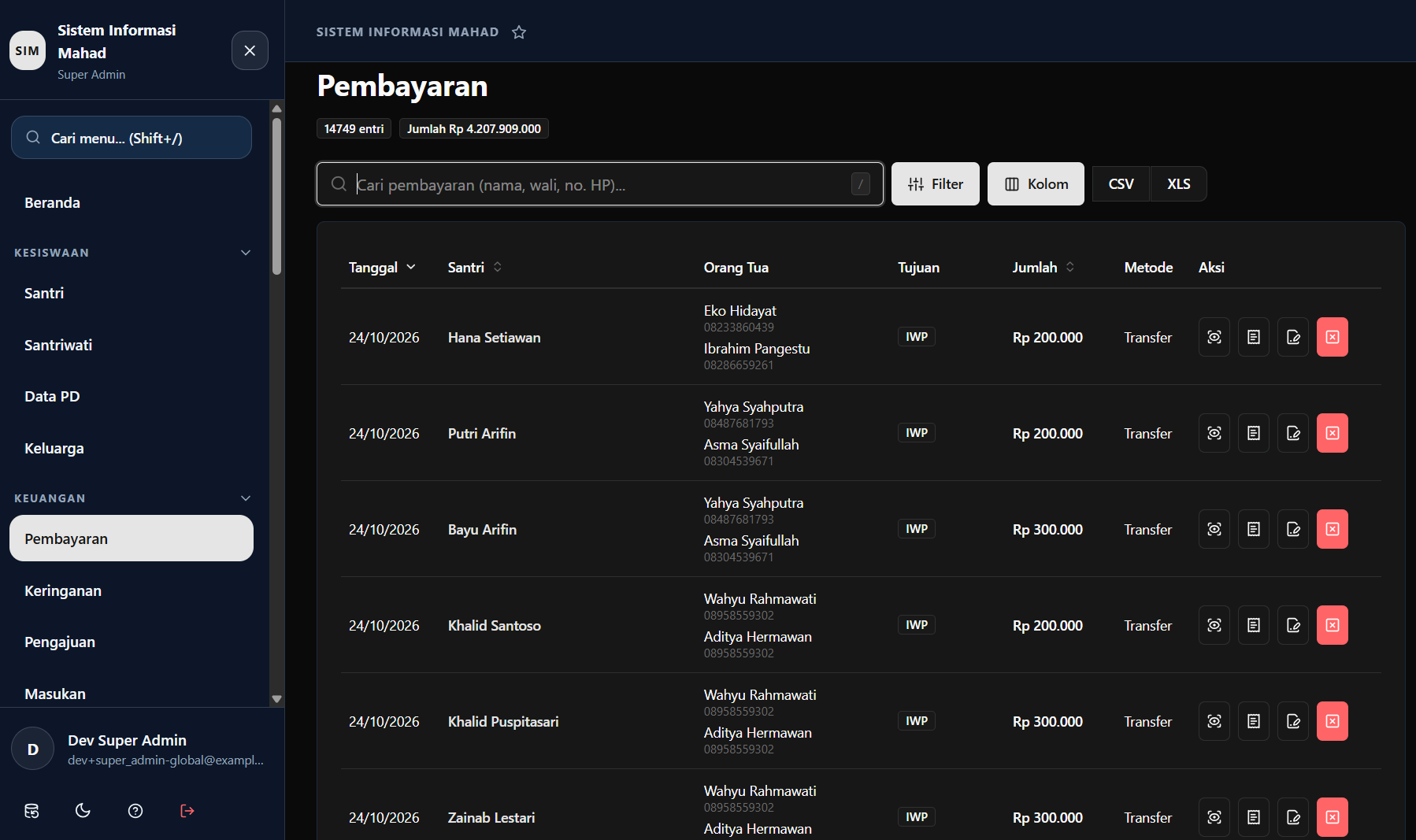Delete the Hana Setiawan payment

[1333, 337]
